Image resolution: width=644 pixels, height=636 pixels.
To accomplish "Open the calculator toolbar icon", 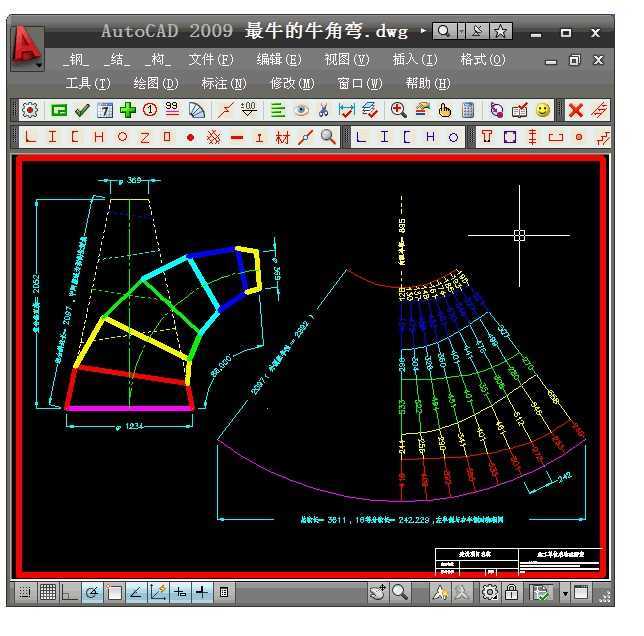I will click(468, 110).
